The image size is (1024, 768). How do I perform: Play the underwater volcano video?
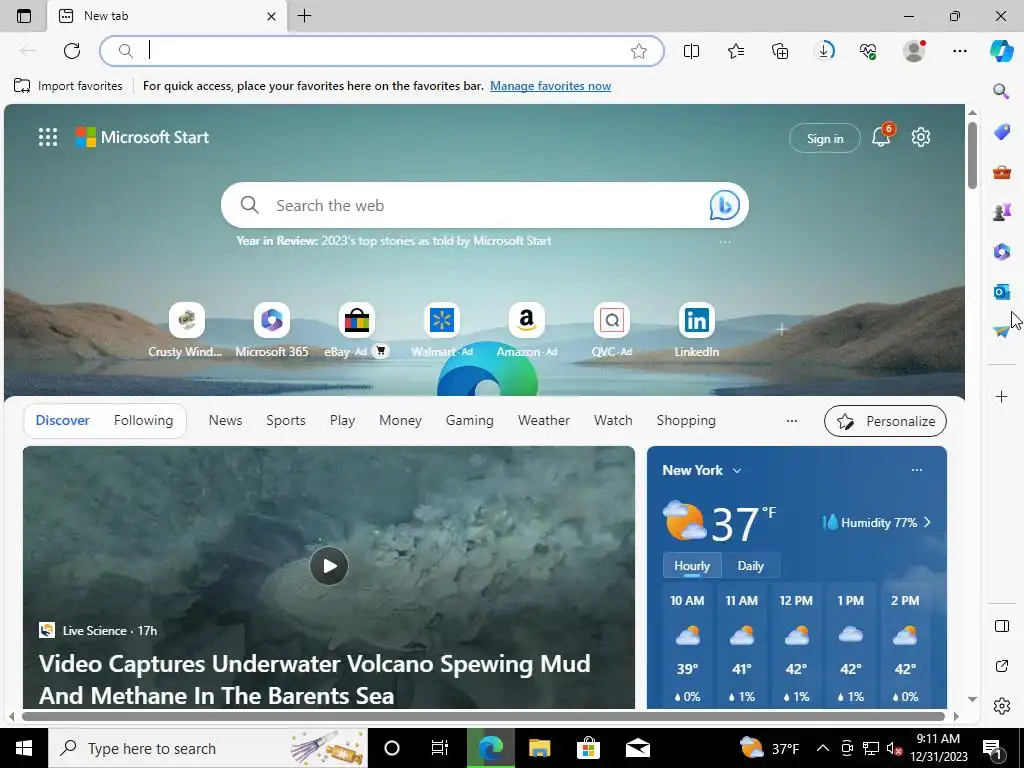tap(328, 566)
